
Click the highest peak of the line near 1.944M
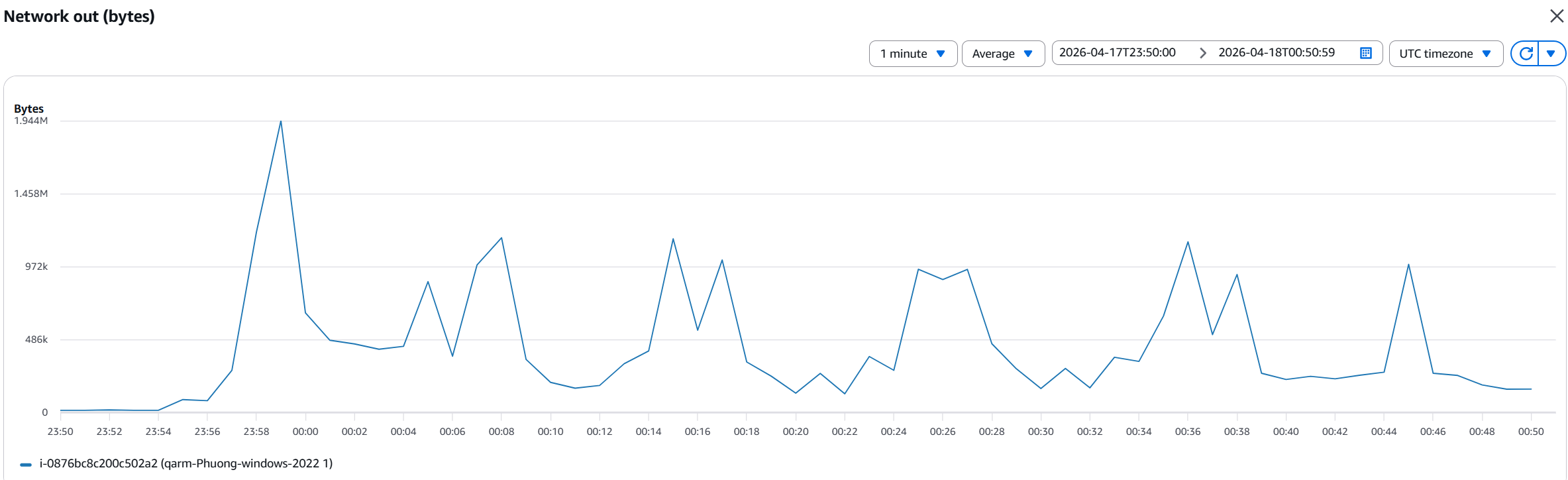tap(281, 121)
